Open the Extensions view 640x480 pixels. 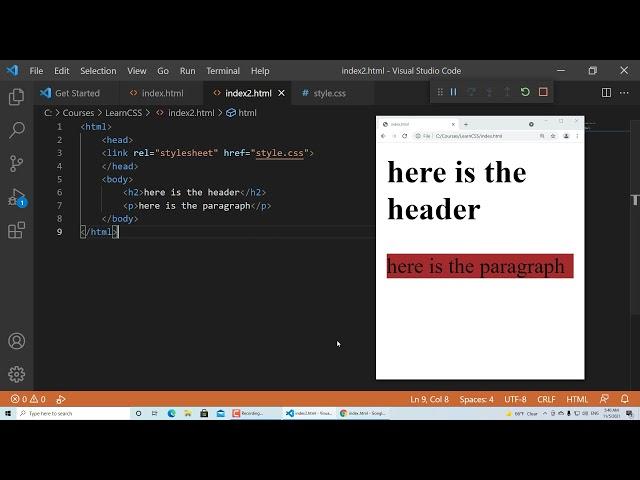tap(16, 230)
